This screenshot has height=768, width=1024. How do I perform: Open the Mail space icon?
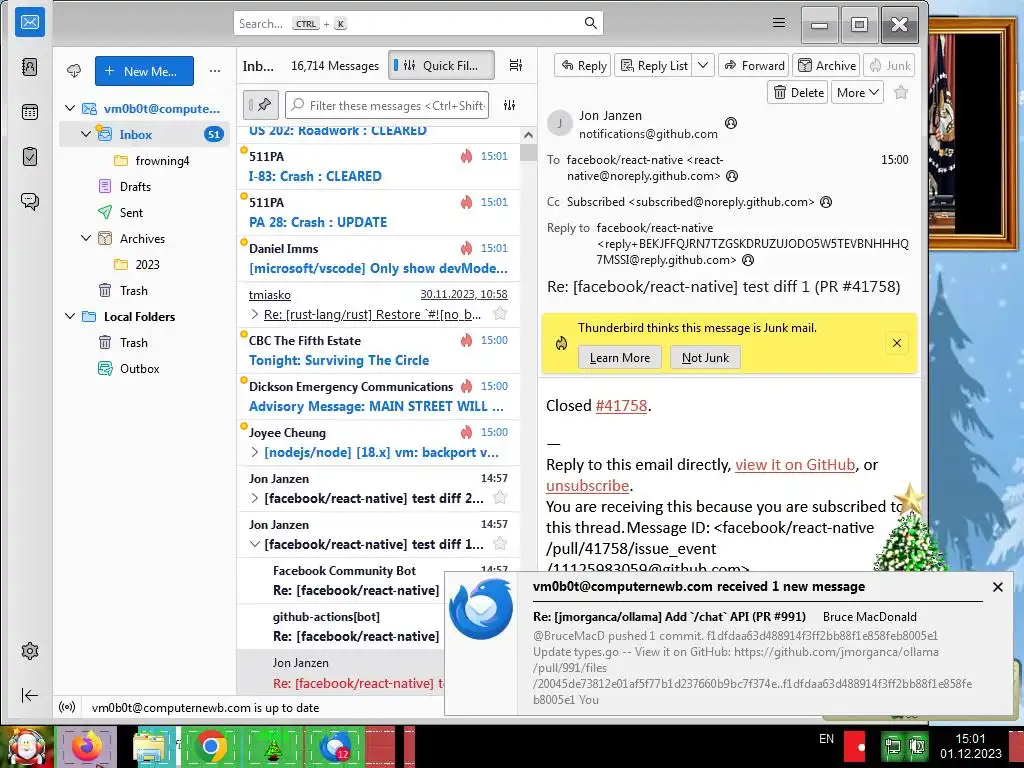[30, 23]
